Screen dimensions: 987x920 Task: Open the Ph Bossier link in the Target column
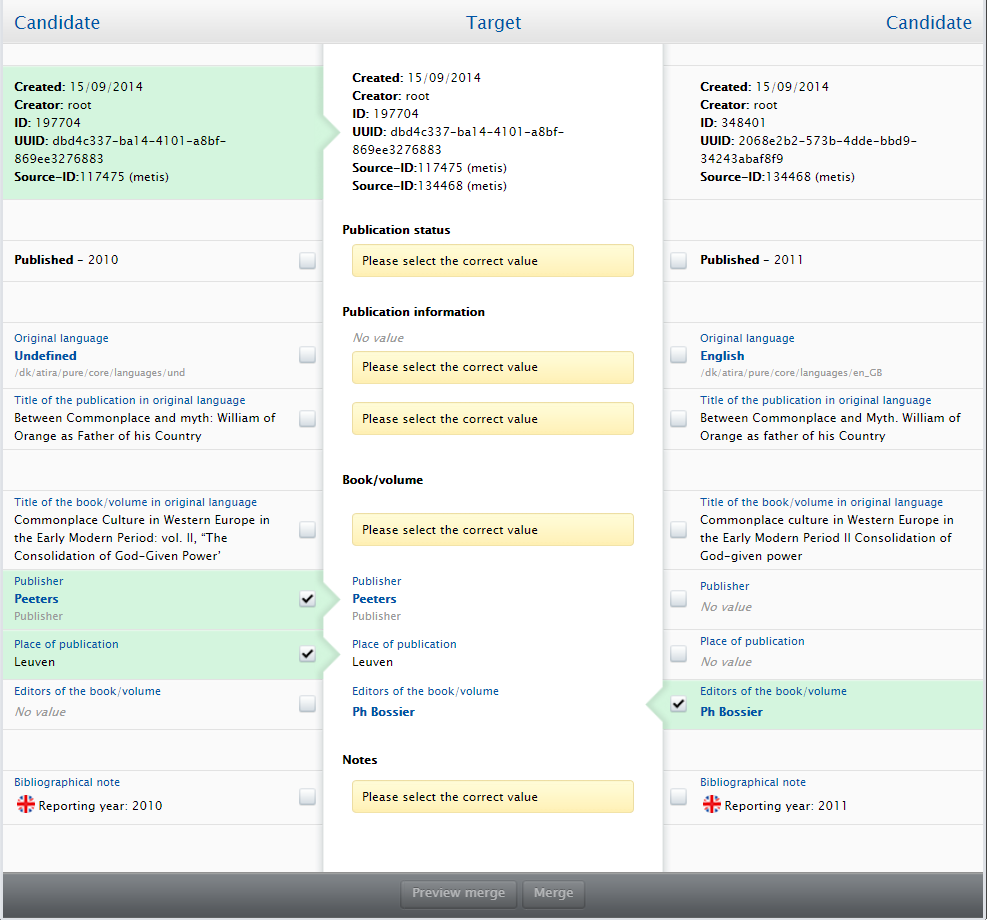coord(383,712)
